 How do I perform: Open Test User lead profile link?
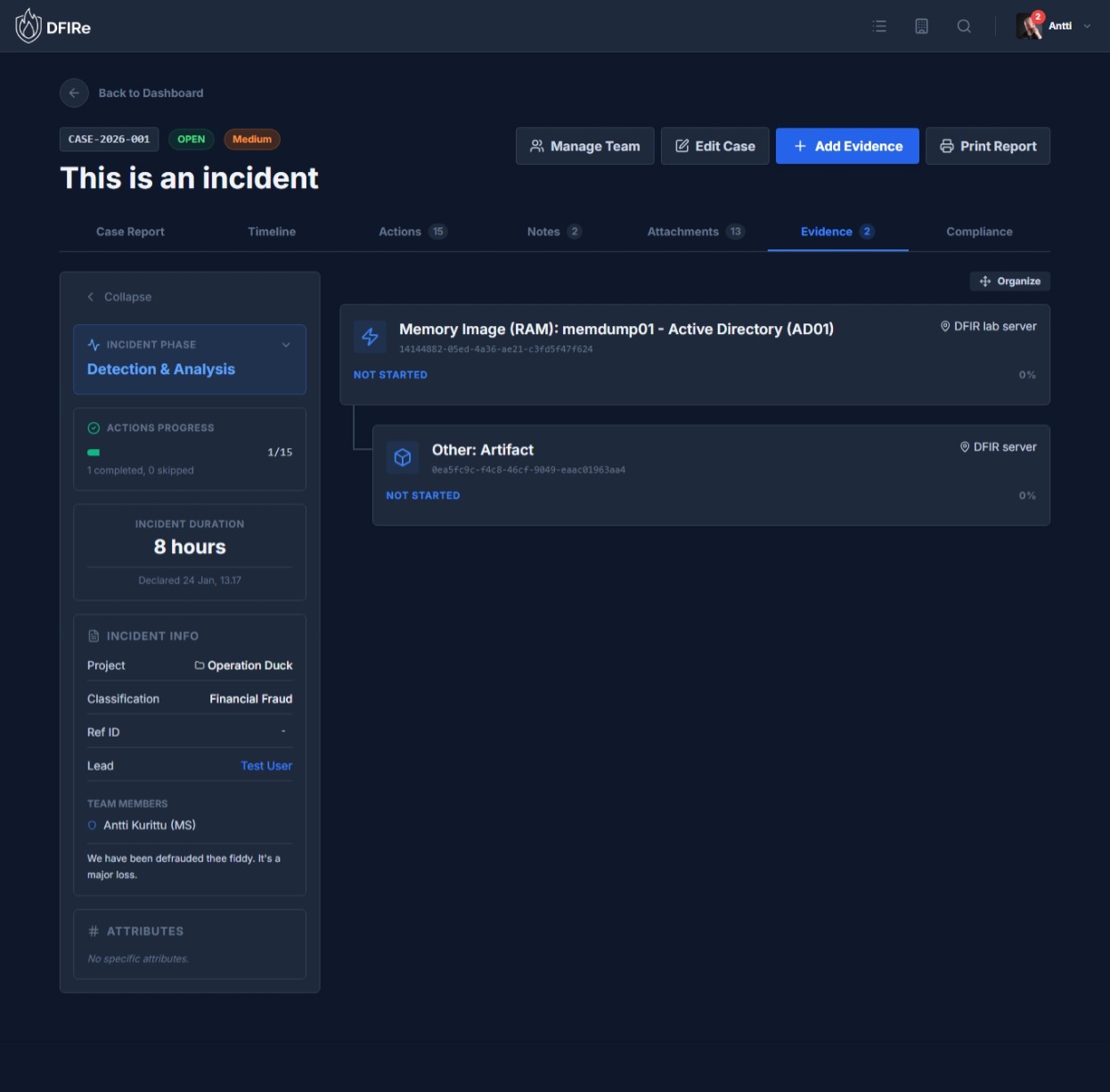coord(265,765)
